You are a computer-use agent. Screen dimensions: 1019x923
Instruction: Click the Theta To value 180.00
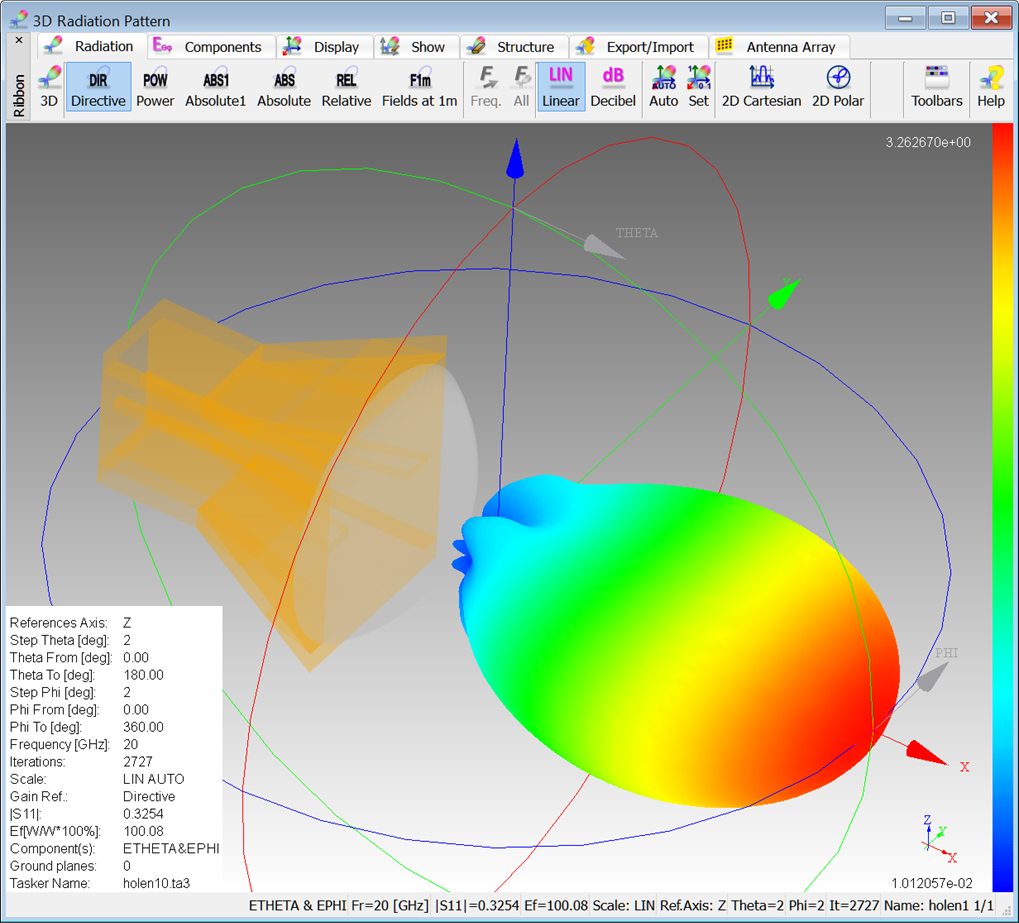point(143,675)
